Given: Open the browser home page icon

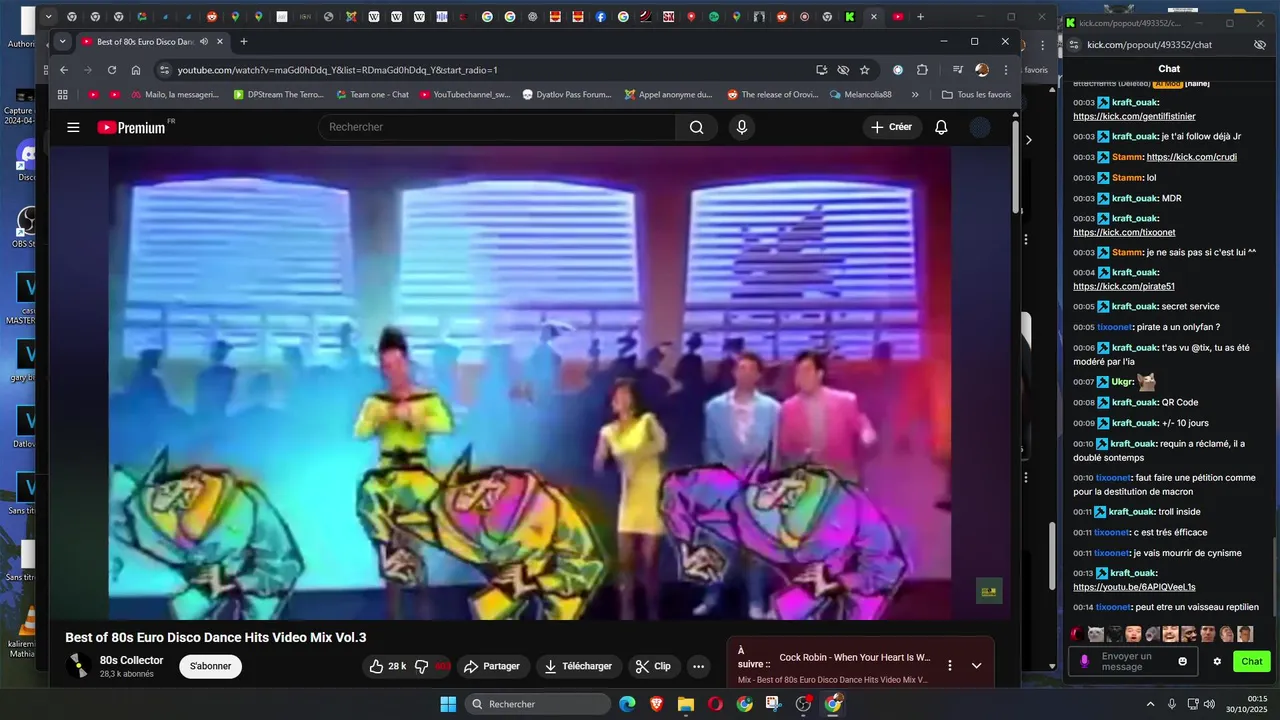Looking at the screenshot, I should point(136,70).
